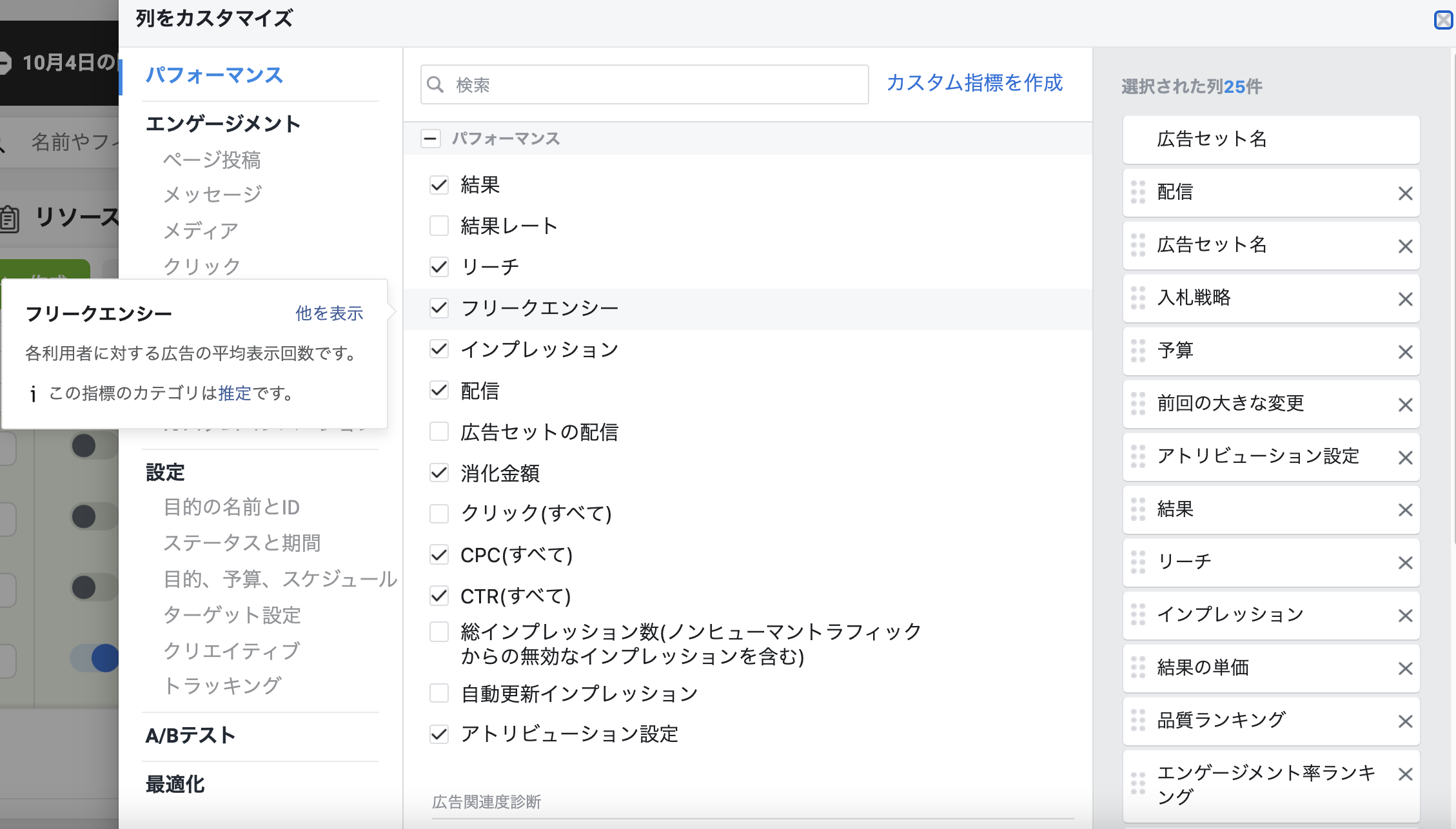Check the 結果レート checkbox
The image size is (1456, 829).
click(439, 226)
